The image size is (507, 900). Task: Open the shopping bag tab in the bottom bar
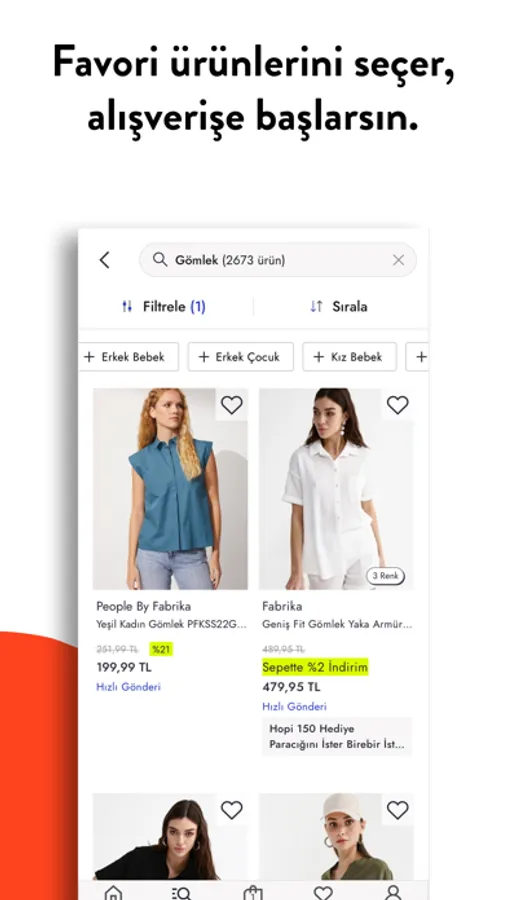pyautogui.click(x=253, y=893)
